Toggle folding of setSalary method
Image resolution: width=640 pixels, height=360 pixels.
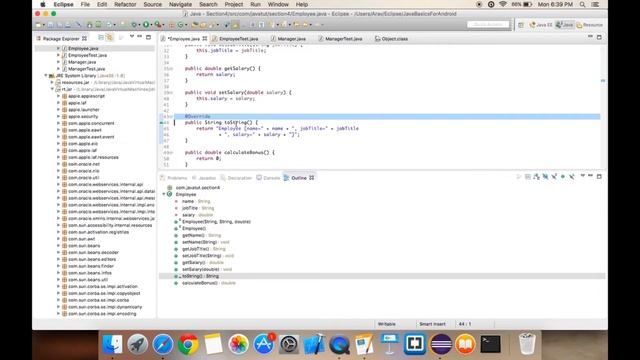(x=171, y=93)
